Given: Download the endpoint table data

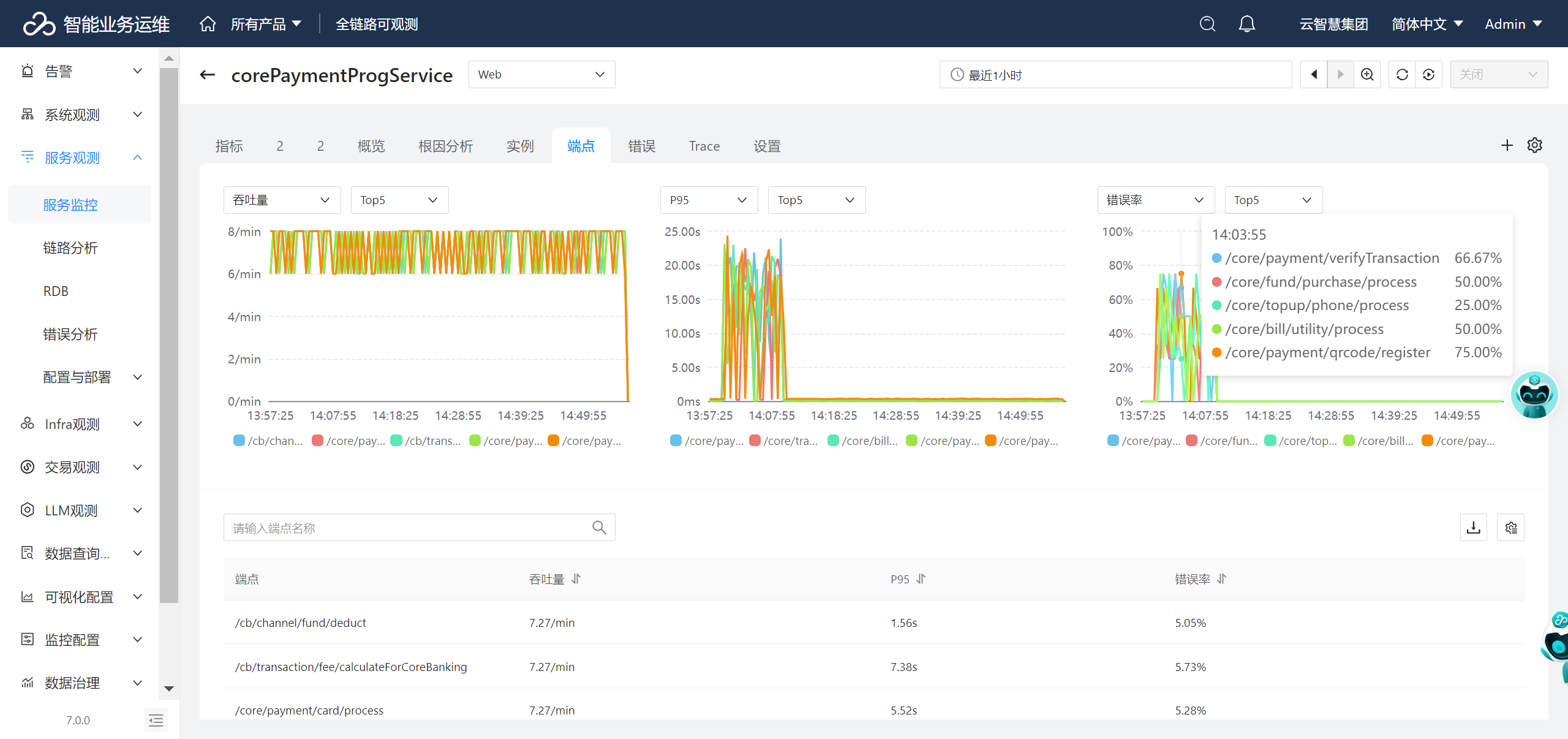Looking at the screenshot, I should (x=1474, y=528).
